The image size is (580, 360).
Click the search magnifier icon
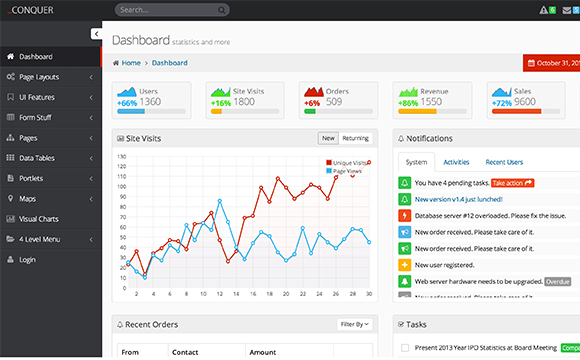[x=221, y=10]
